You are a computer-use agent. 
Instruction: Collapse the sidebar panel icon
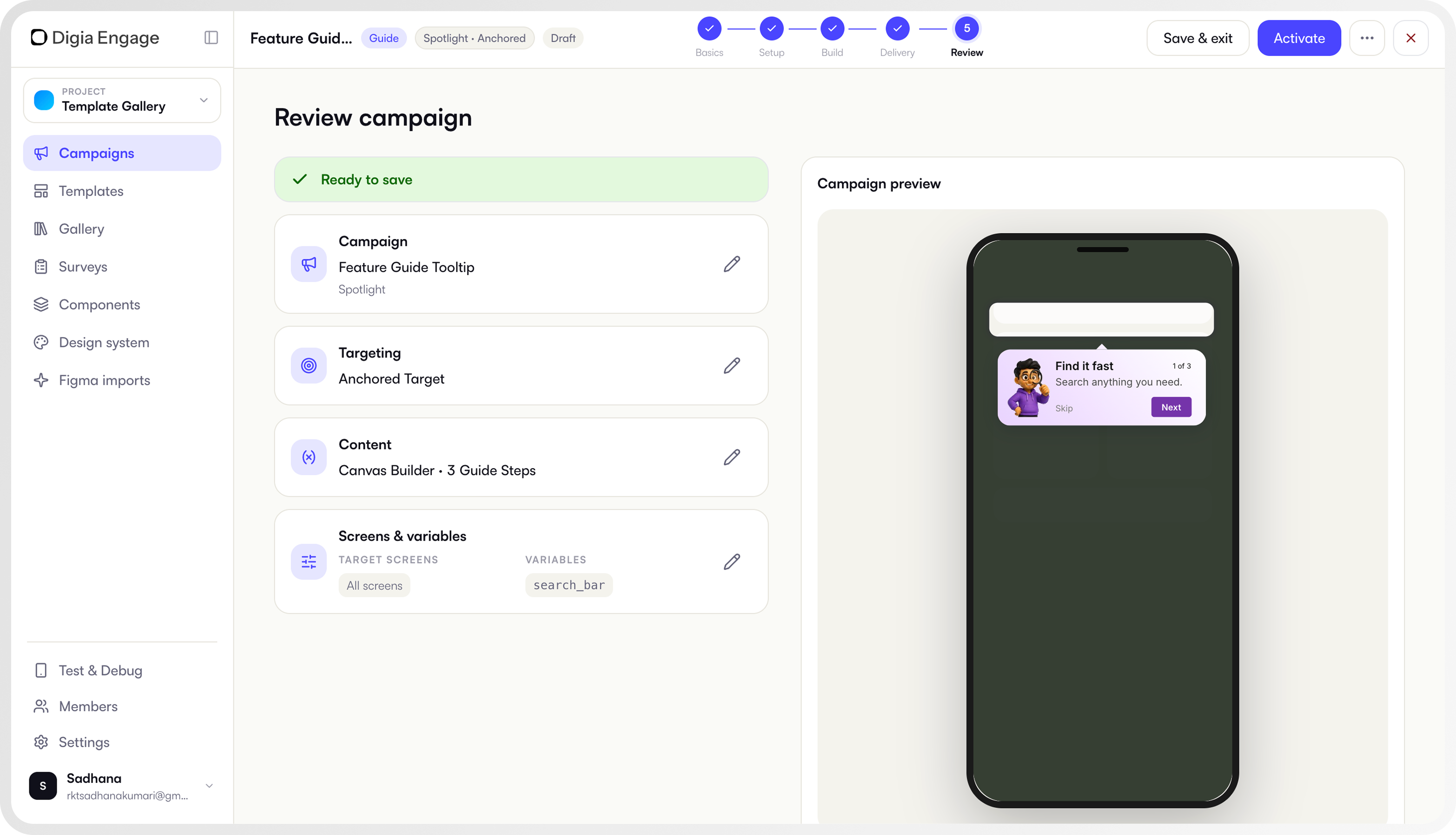(211, 38)
